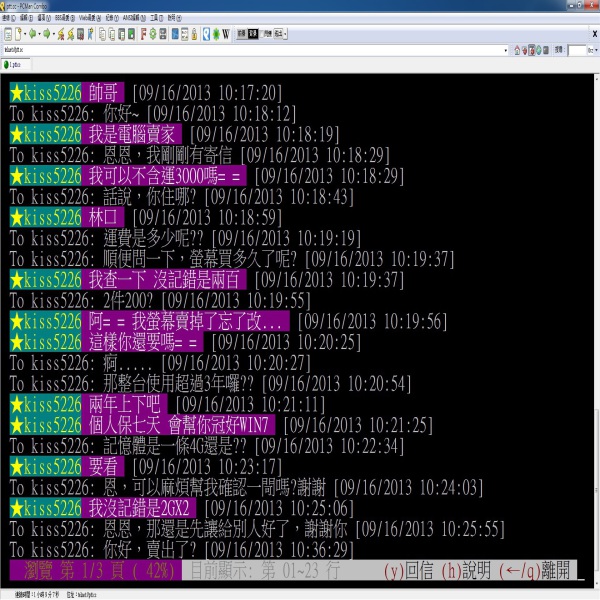Click the X icon to close current tab
Screen dimensions: 600x600
(595, 34)
